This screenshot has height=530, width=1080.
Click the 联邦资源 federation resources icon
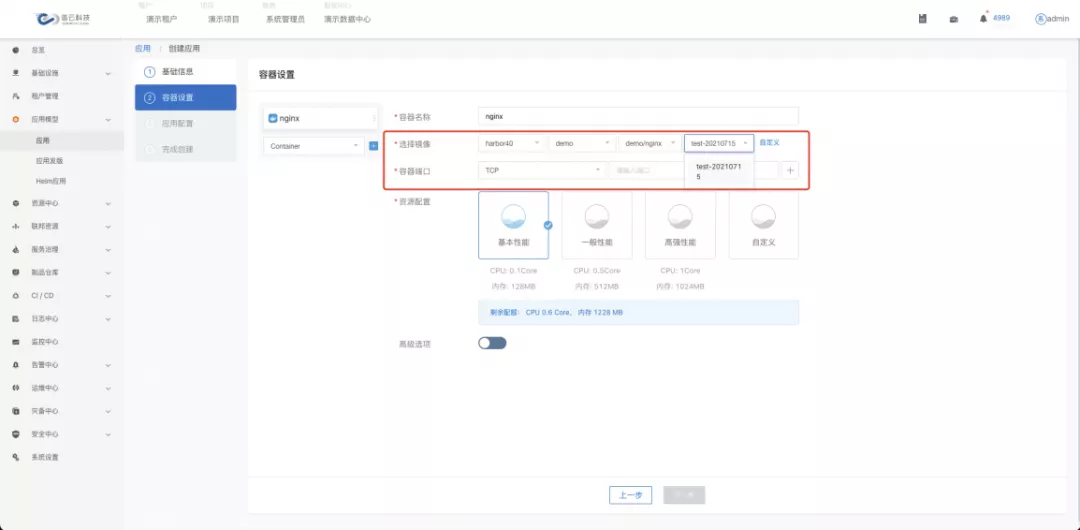pos(15,226)
